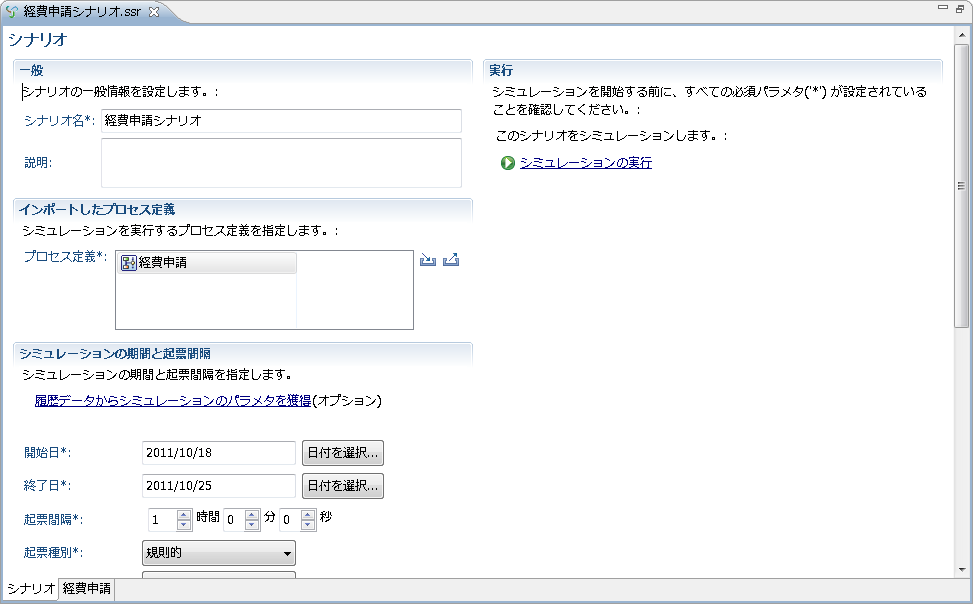Maximize the editor pane

pyautogui.click(x=960, y=8)
